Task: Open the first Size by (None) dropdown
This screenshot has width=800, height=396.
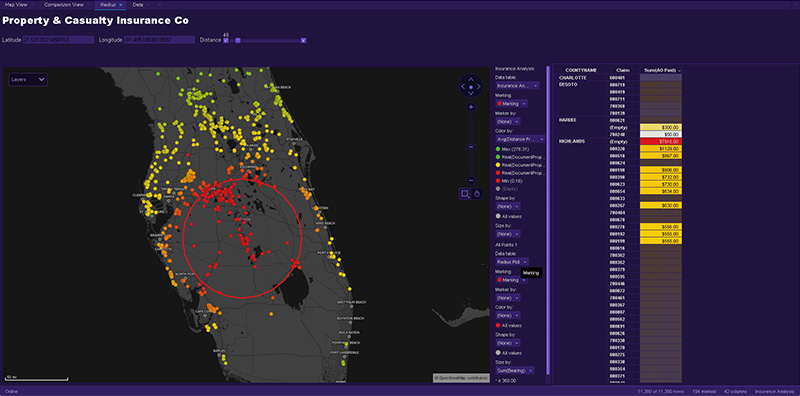Action: pyautogui.click(x=508, y=234)
